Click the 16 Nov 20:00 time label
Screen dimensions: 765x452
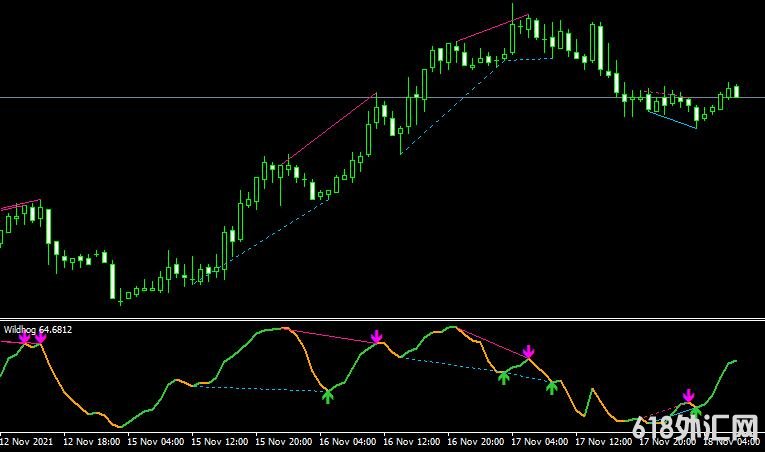pos(475,442)
